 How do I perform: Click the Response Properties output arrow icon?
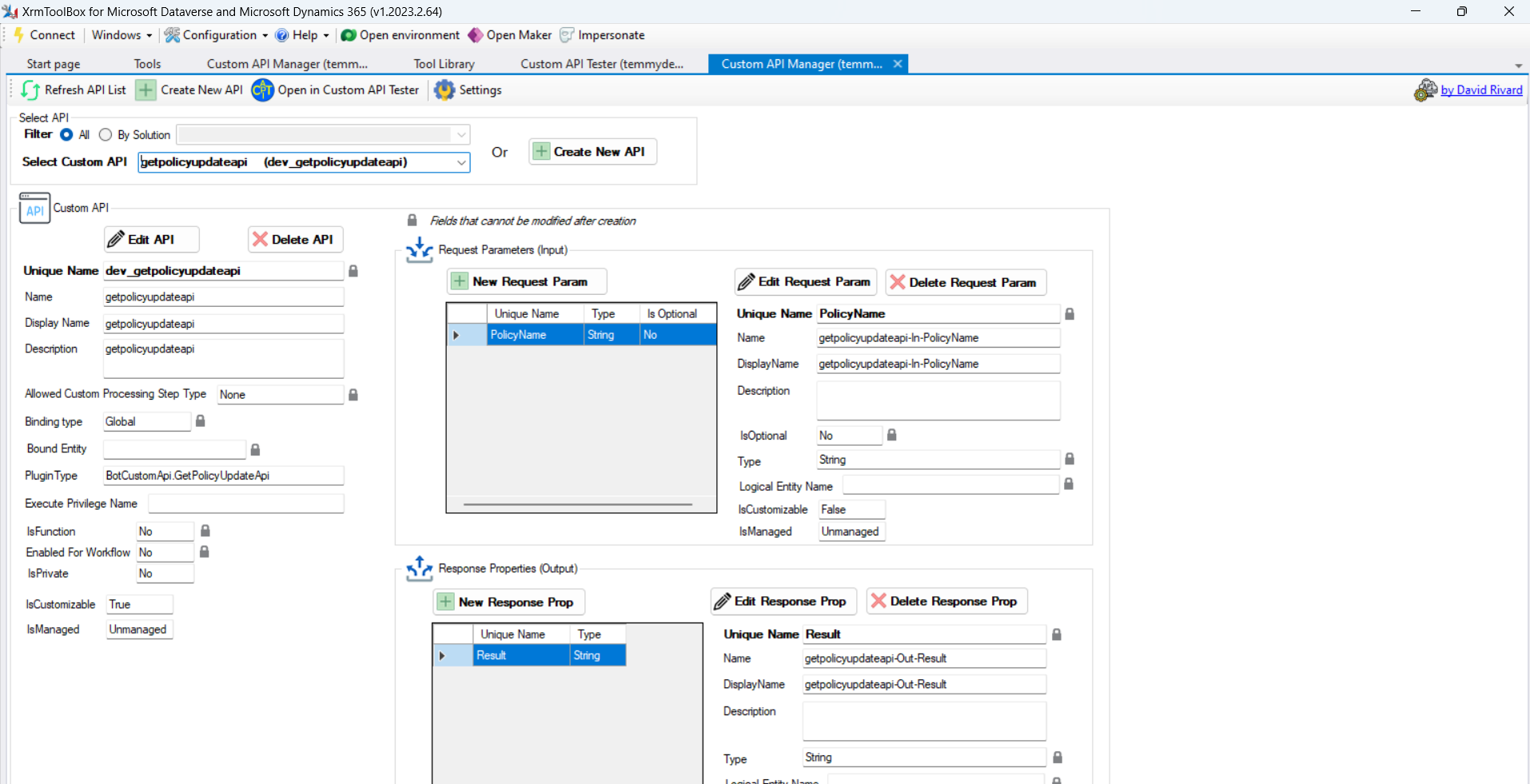(420, 568)
